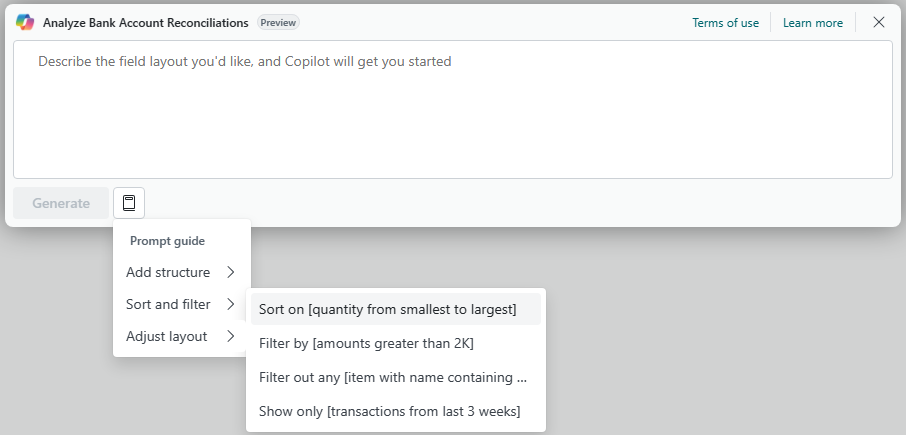Choose Sort on quantity smallest to largest
This screenshot has height=435, width=906.
396,309
